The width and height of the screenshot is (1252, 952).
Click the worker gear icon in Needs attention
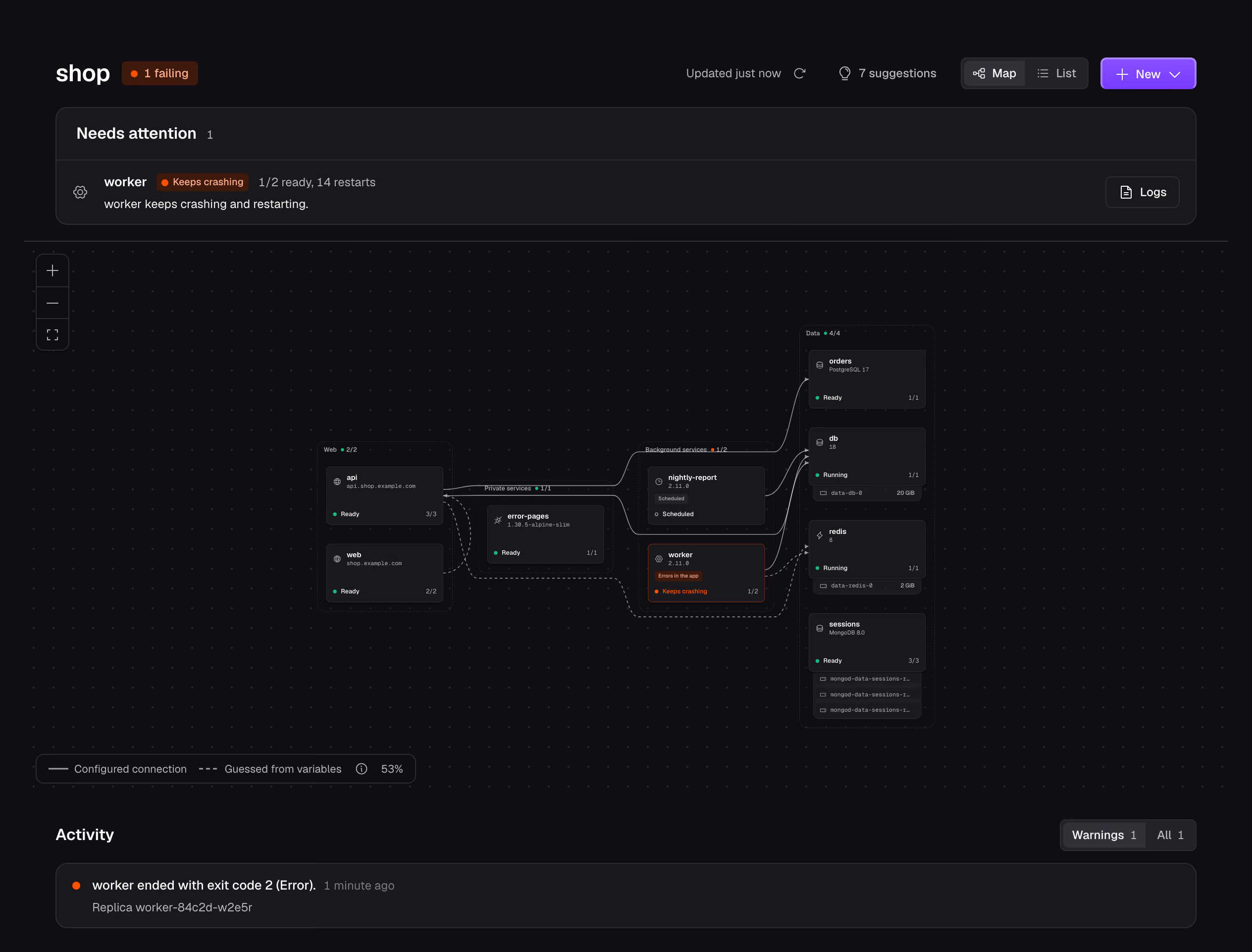click(80, 192)
